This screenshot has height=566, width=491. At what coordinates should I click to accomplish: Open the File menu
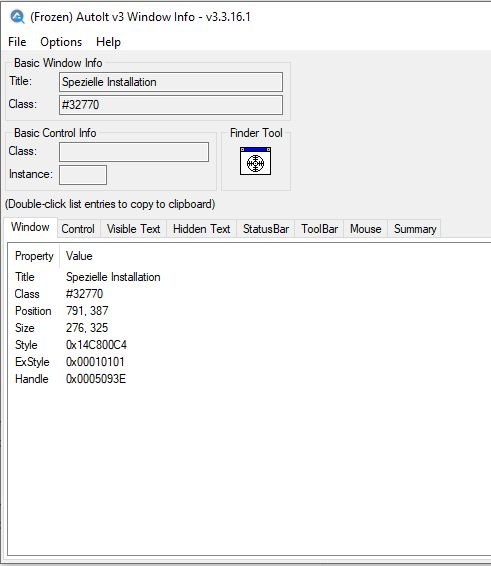pos(17,42)
